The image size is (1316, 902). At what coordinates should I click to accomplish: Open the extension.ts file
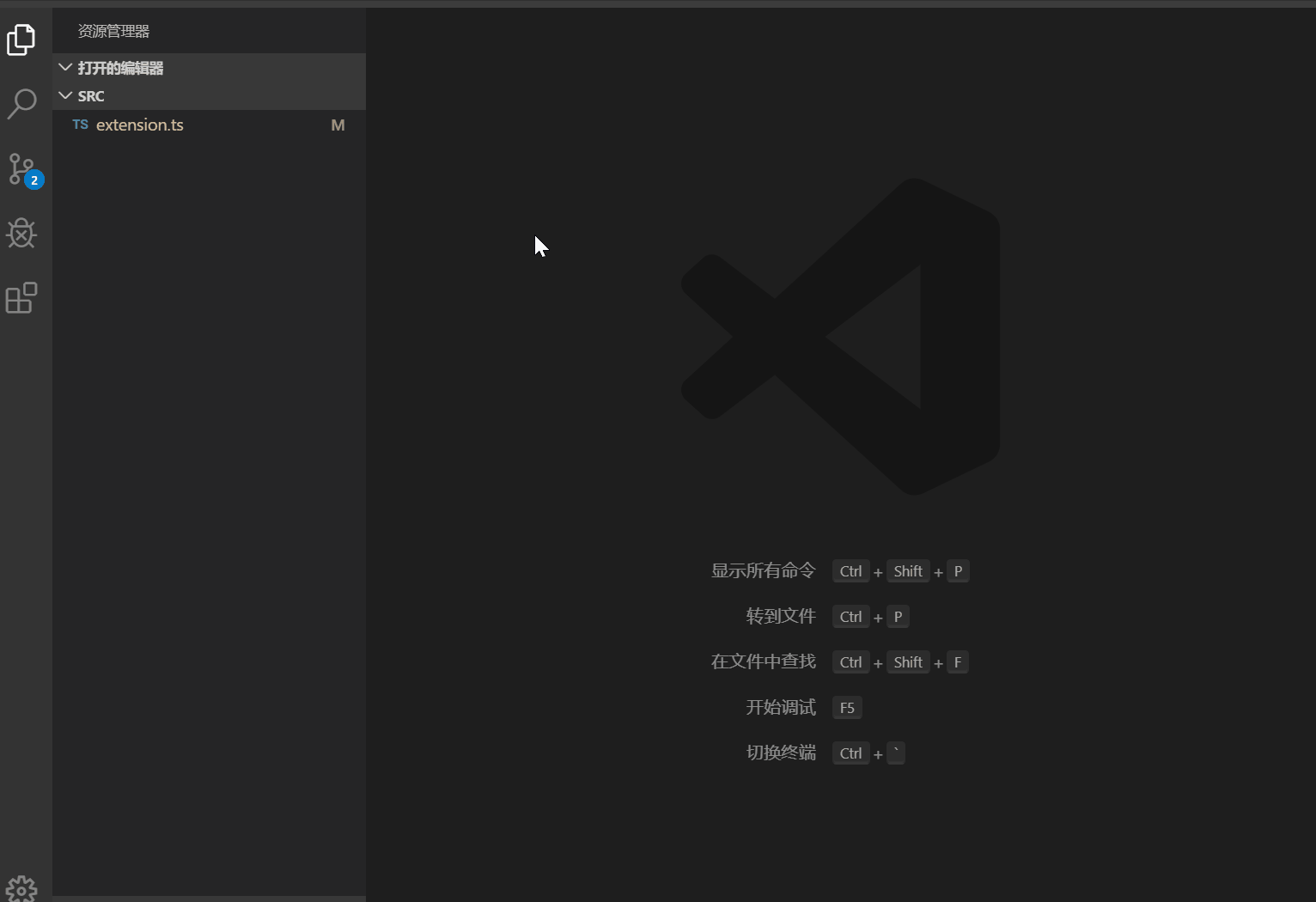click(139, 125)
